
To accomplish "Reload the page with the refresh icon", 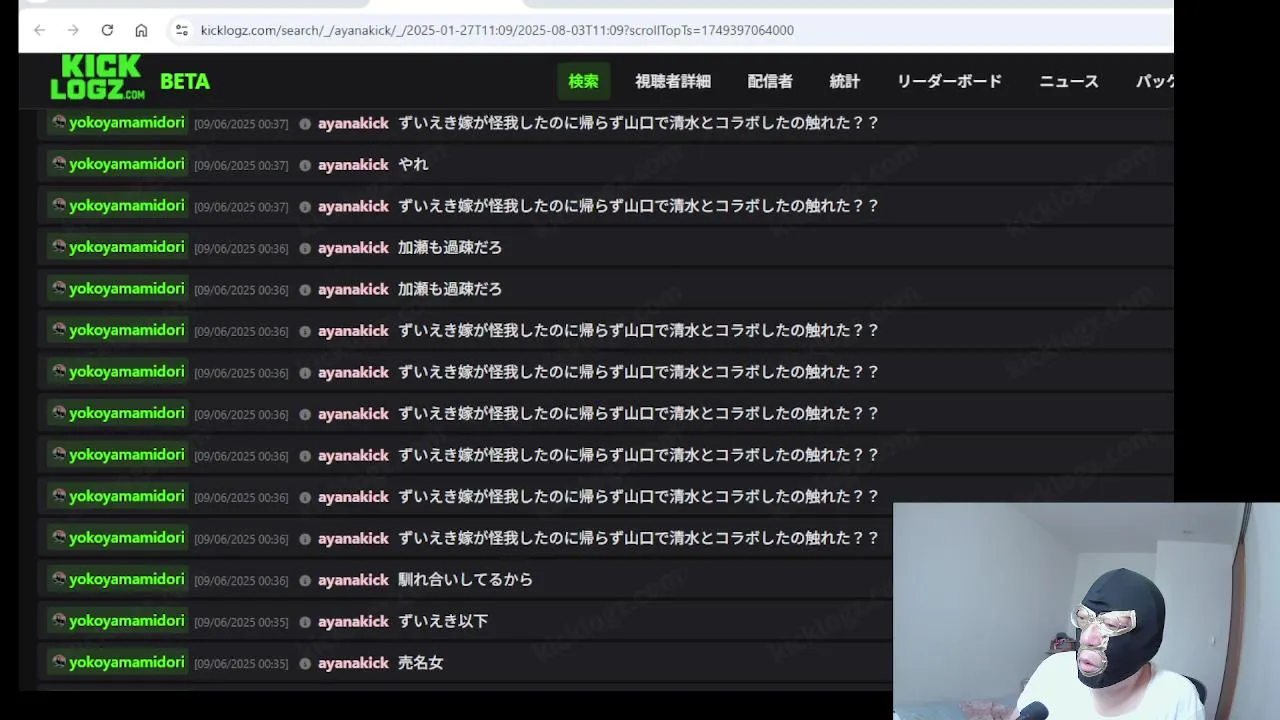I will click(107, 30).
